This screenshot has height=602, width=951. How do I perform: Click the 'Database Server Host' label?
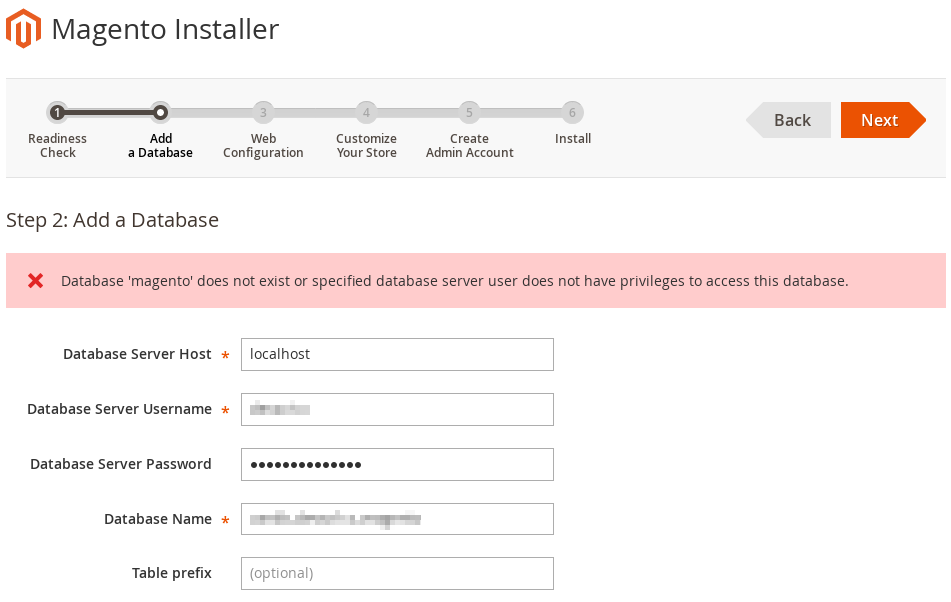137,354
